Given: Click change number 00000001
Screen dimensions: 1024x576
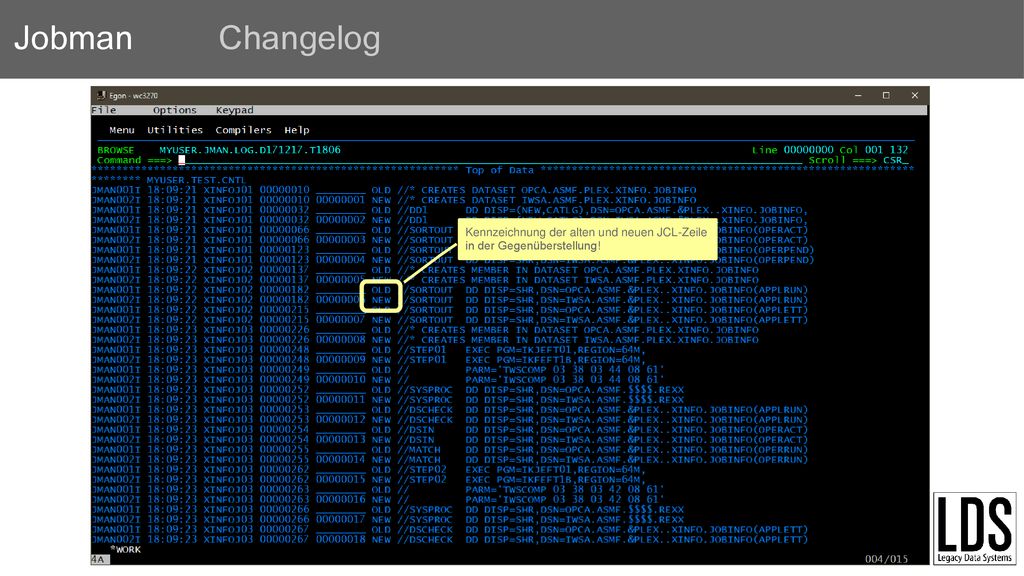Looking at the screenshot, I should [x=340, y=200].
